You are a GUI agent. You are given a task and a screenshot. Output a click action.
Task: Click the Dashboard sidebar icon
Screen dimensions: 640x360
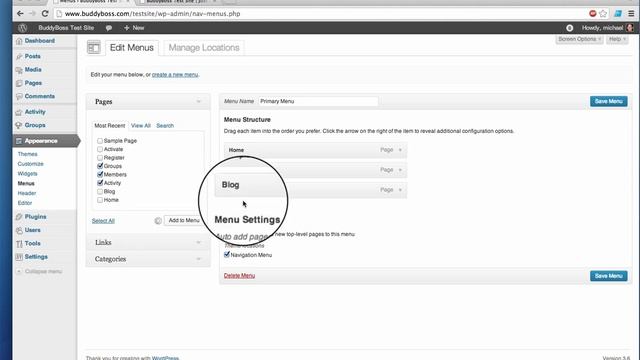click(19, 41)
